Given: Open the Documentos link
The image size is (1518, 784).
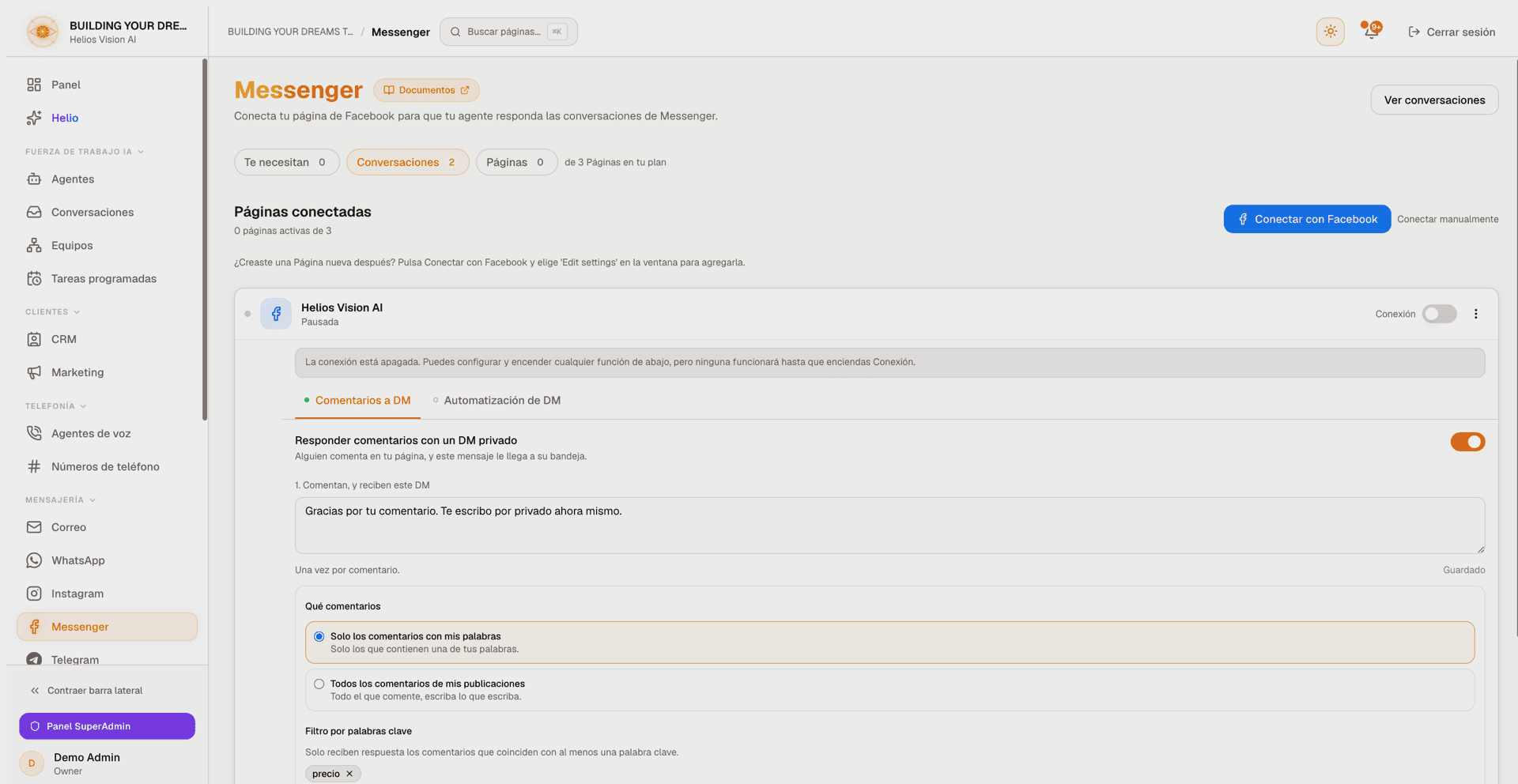Looking at the screenshot, I should [x=426, y=90].
